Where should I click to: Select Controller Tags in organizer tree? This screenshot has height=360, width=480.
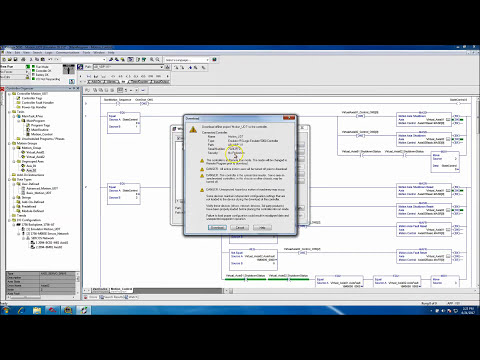[32, 98]
